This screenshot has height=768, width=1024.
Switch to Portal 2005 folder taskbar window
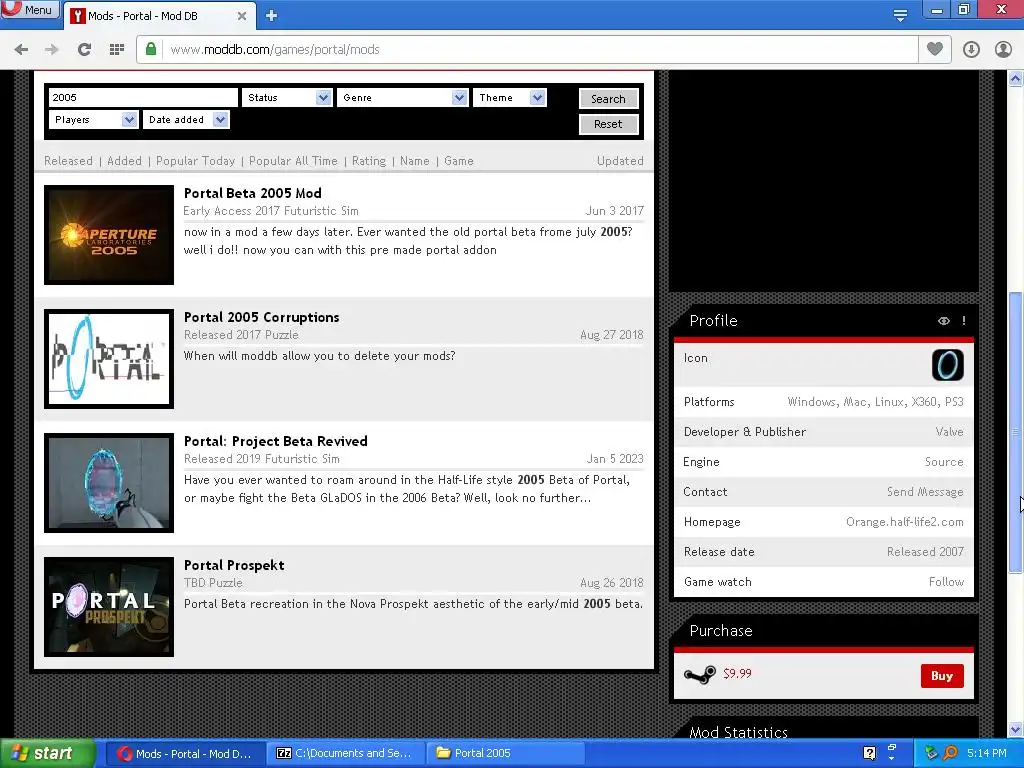505,754
